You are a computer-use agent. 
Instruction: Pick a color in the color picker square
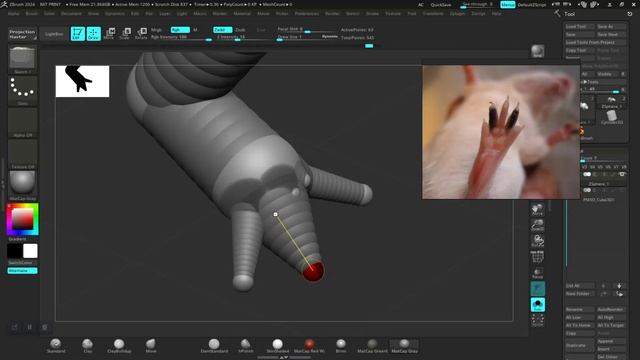[x=22, y=220]
